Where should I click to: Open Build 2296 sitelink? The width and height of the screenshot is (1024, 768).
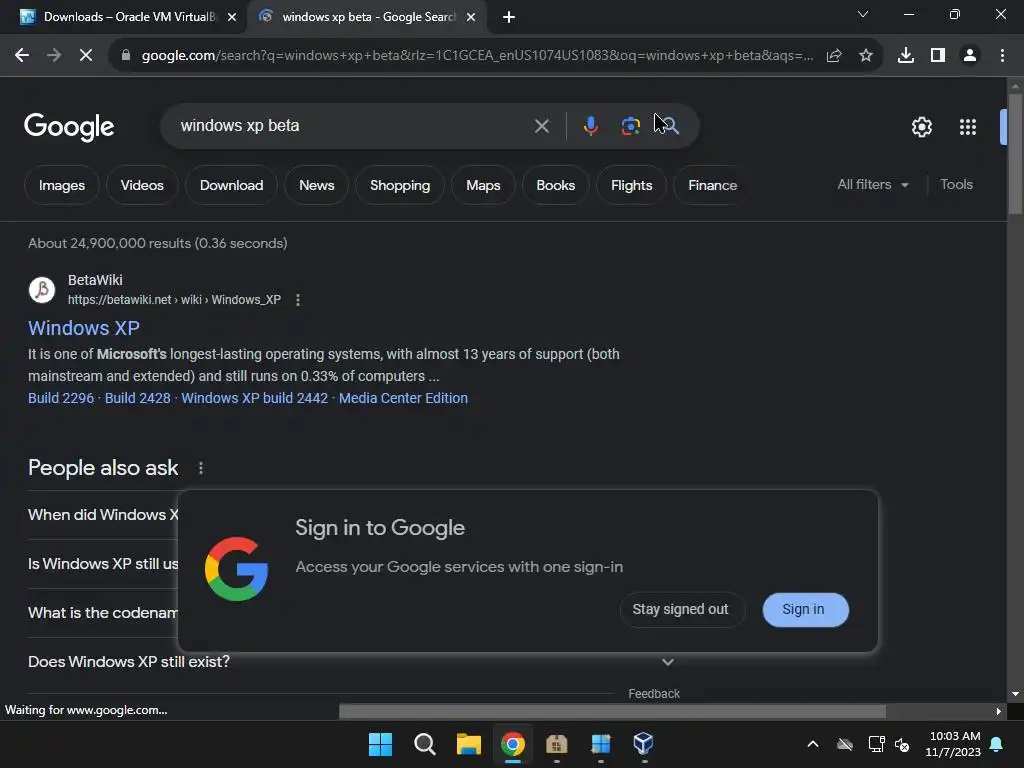click(x=61, y=398)
